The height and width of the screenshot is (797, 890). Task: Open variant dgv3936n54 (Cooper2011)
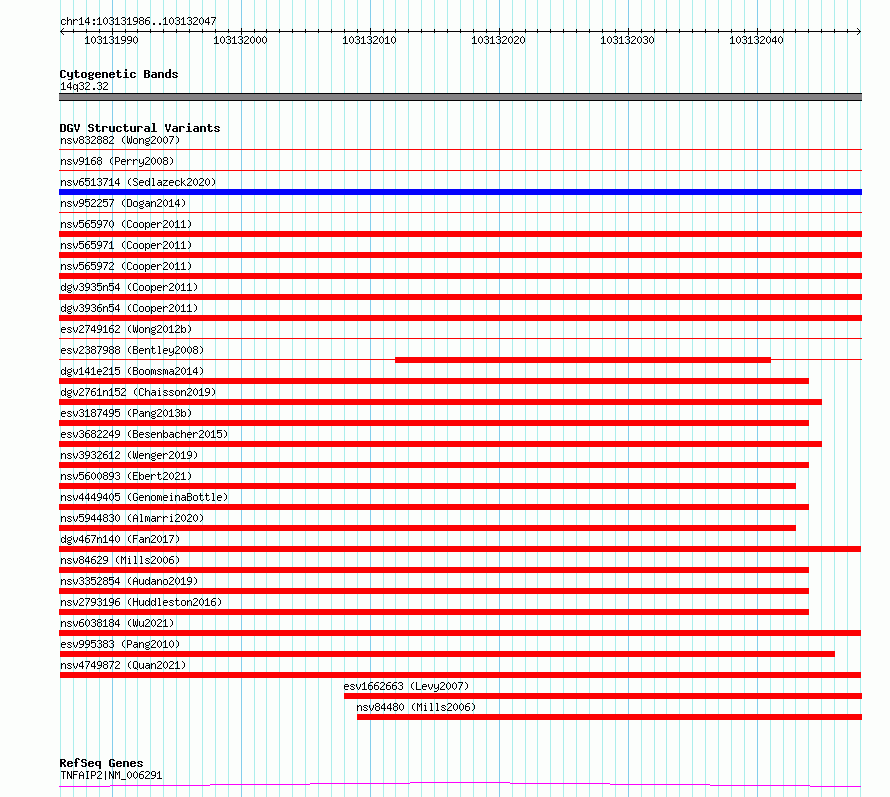129,308
